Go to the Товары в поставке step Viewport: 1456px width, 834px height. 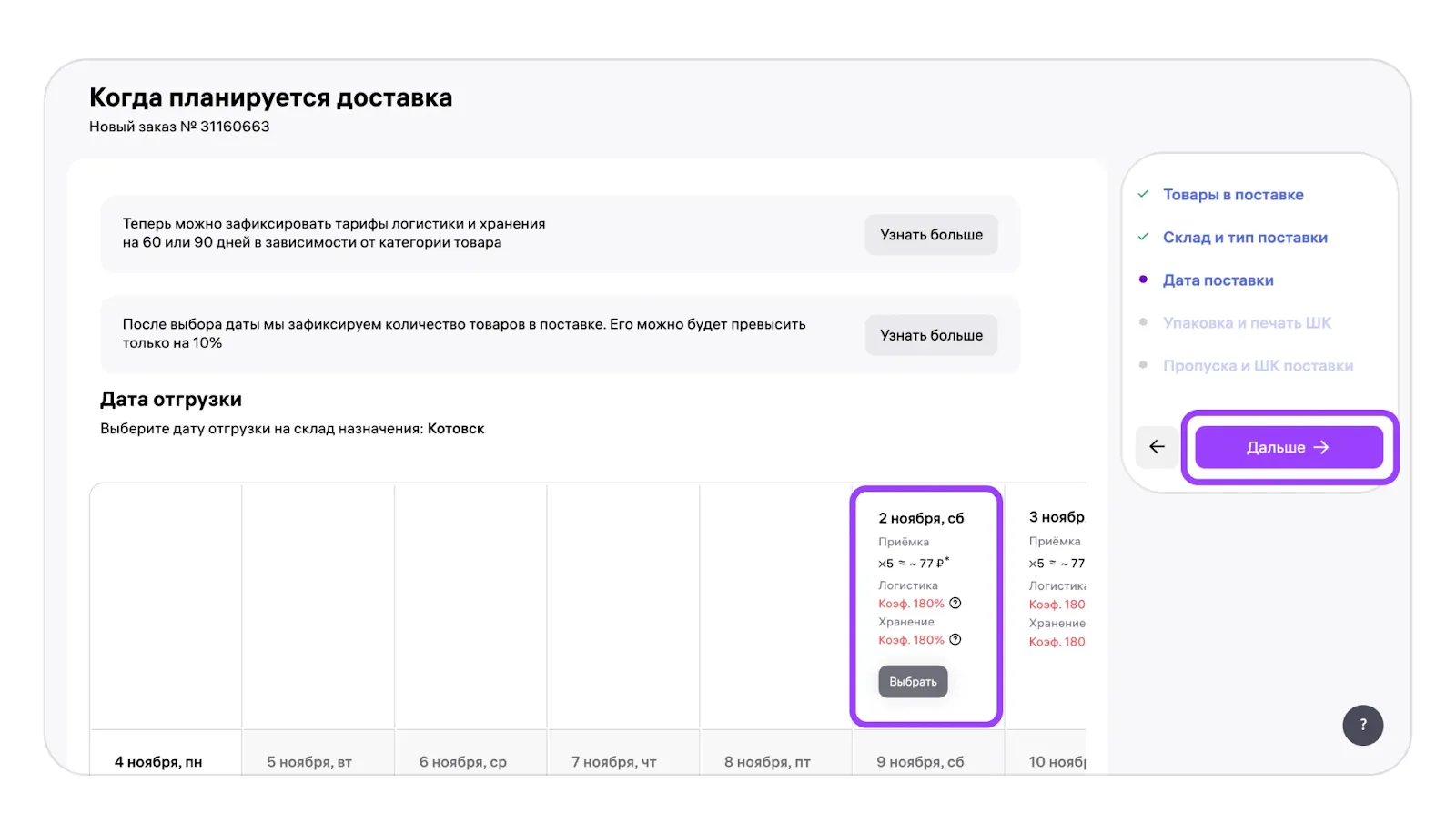pos(1232,195)
